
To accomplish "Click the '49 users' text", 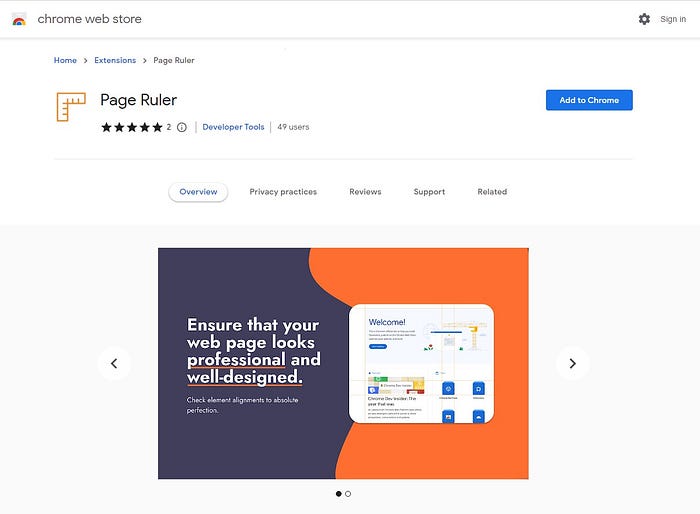I will [293, 127].
